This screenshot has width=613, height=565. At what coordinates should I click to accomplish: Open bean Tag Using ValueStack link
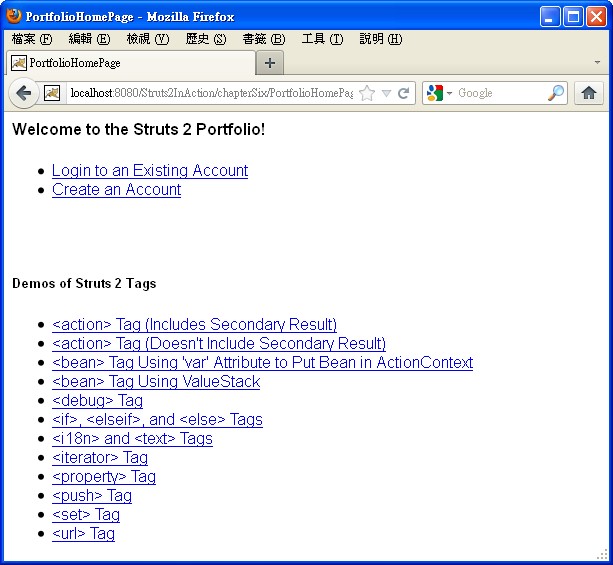point(156,382)
